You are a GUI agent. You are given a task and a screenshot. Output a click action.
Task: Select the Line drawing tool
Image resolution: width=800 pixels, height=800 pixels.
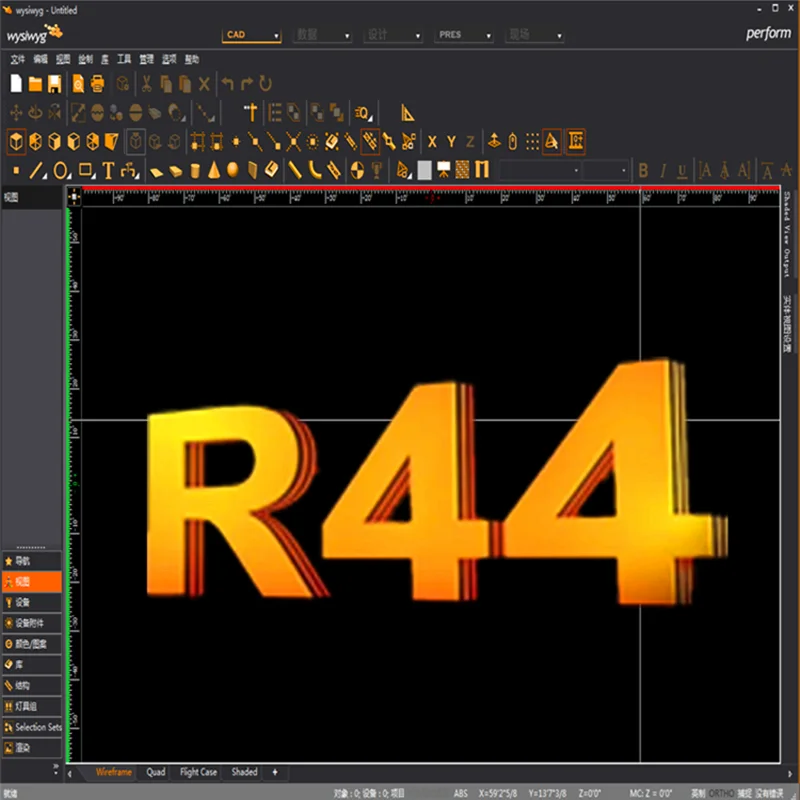[36, 170]
